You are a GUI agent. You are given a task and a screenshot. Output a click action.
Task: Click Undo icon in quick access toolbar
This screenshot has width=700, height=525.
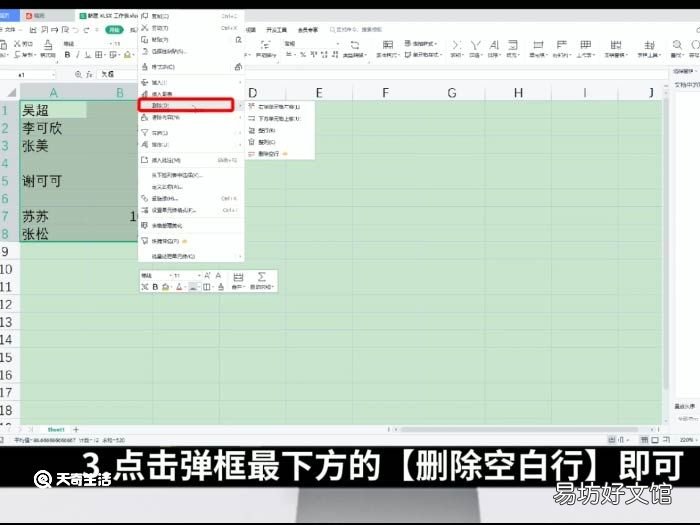point(75,30)
